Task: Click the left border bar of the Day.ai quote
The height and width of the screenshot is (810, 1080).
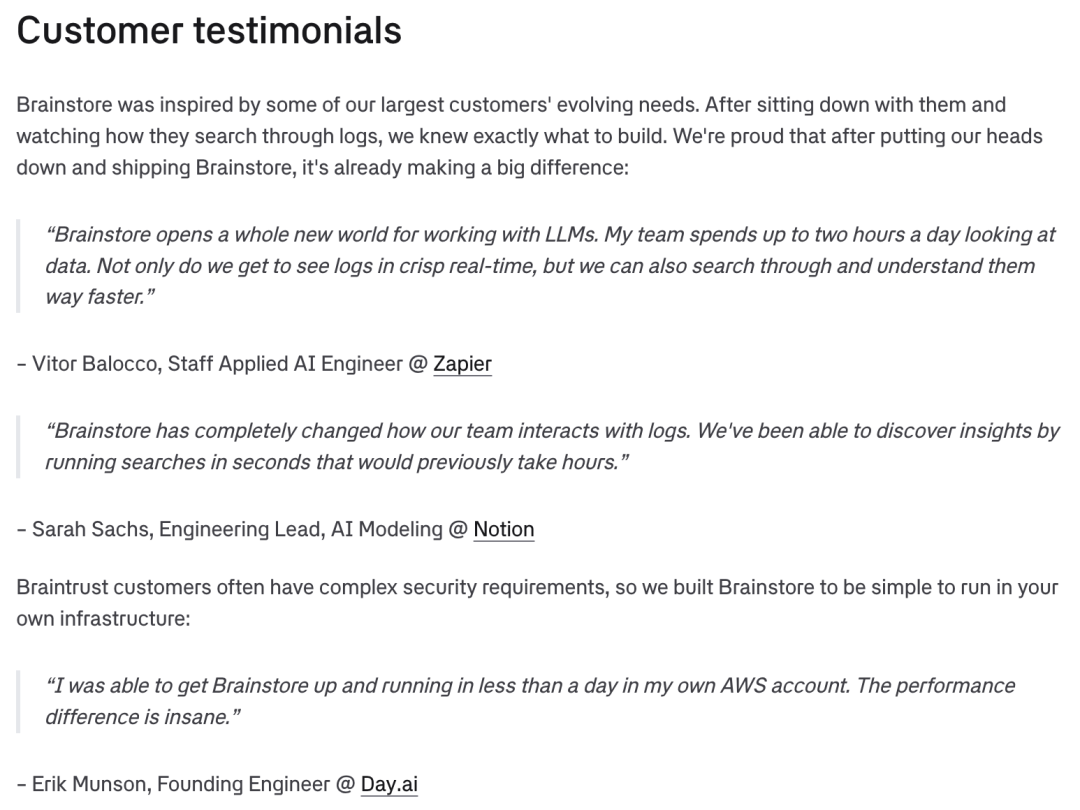Action: click(x=18, y=701)
